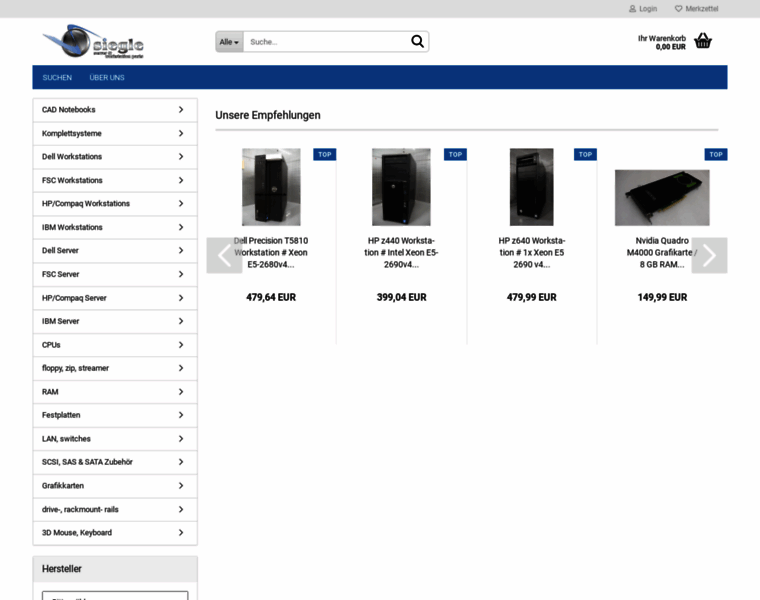
Task: Click Nvidia Quadro M4000 product image
Action: tap(662, 198)
